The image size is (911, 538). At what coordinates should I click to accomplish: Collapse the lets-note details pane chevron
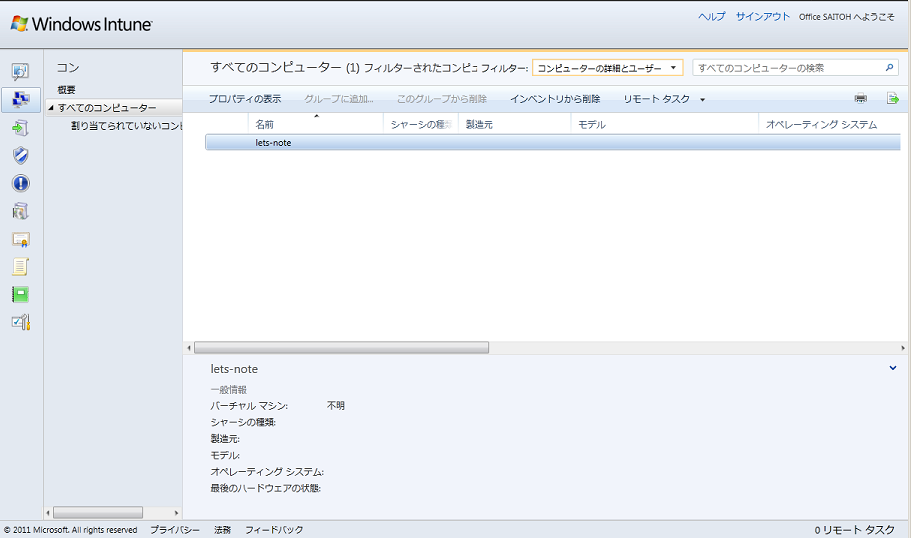[x=892, y=369]
